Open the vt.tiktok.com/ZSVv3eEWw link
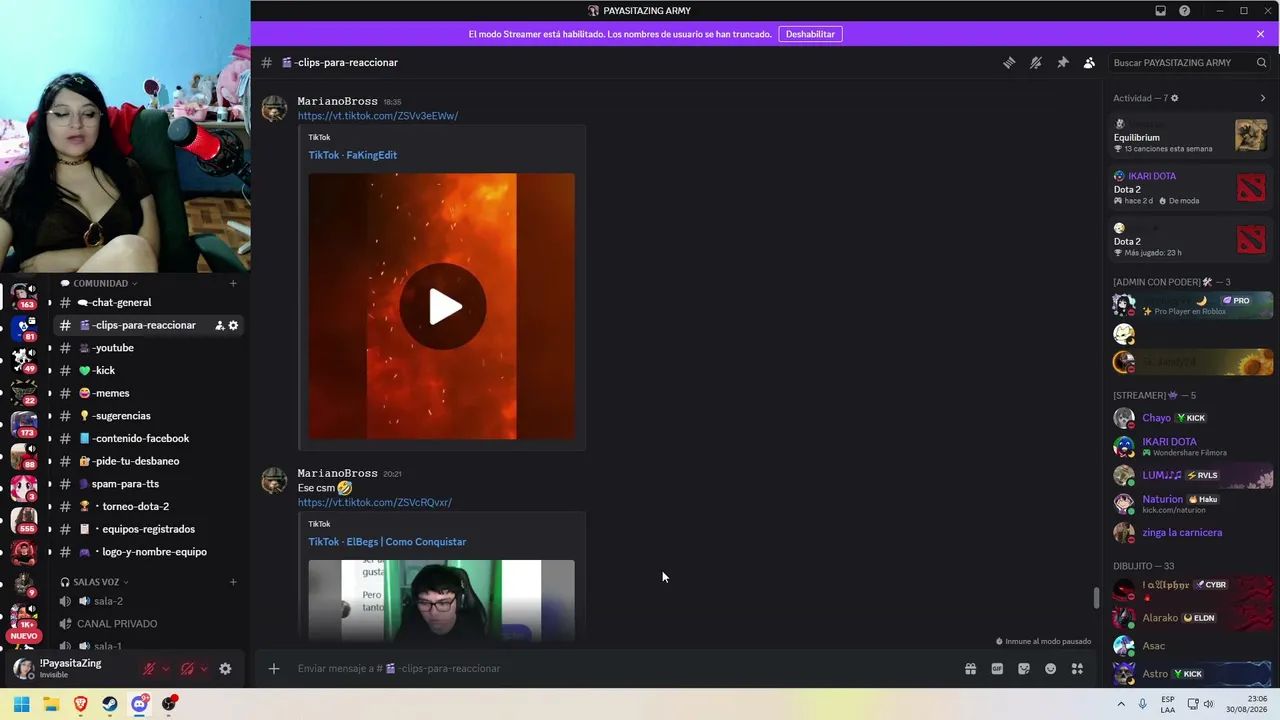This screenshot has height=720, width=1280. click(378, 116)
